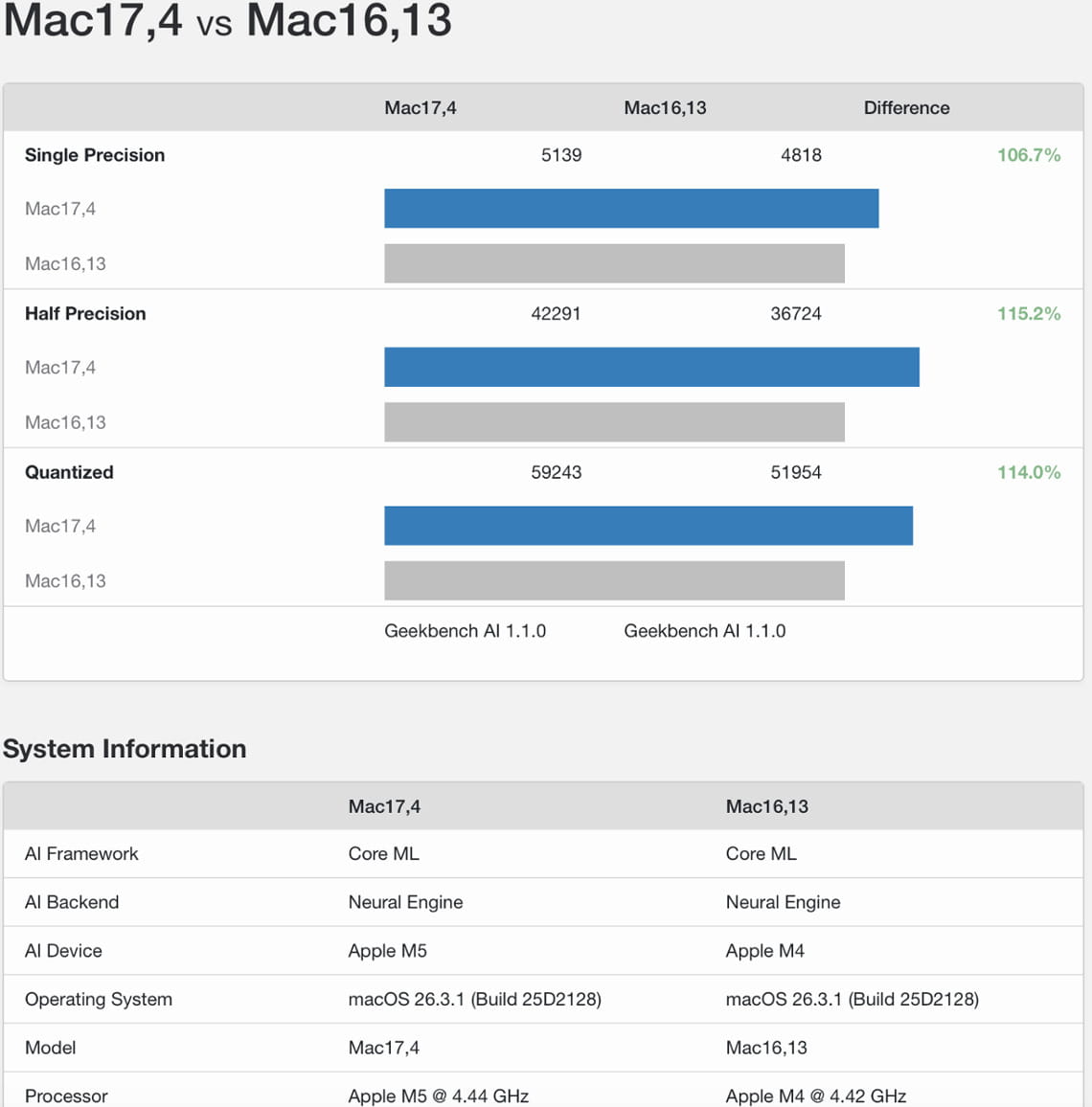Viewport: 1092px width, 1107px height.
Task: Select the Mac17,4 column header in results table
Action: coord(421,107)
